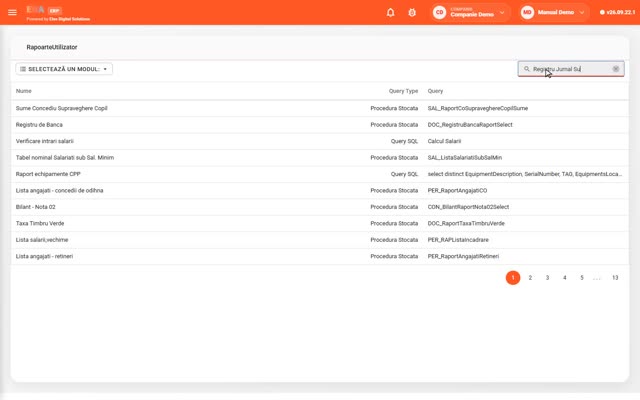Sort by the Query column header
The width and height of the screenshot is (640, 400).
(435, 91)
